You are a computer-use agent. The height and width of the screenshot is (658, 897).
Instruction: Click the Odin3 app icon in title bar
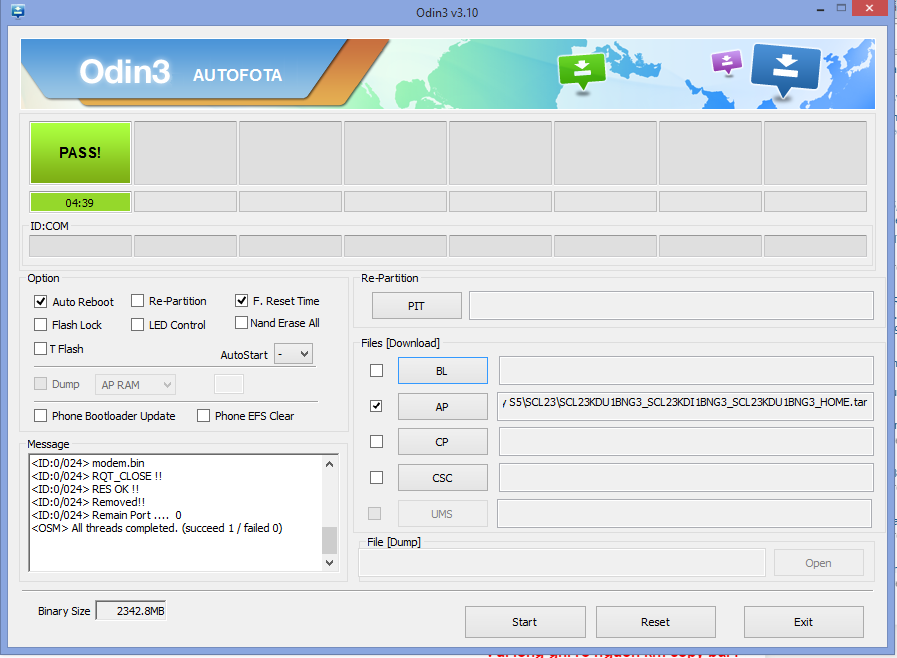(18, 11)
